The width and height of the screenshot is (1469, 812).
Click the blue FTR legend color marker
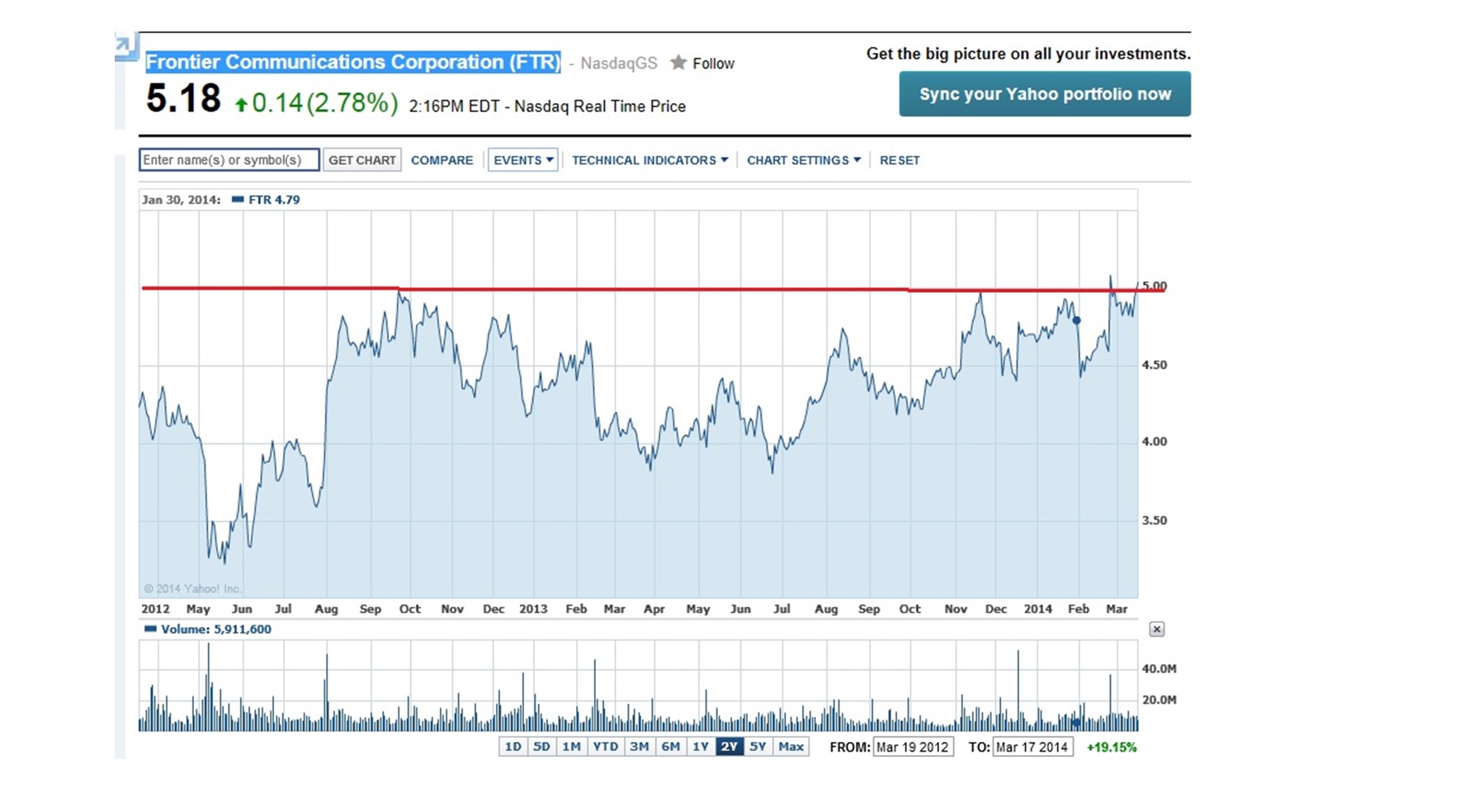tap(238, 200)
